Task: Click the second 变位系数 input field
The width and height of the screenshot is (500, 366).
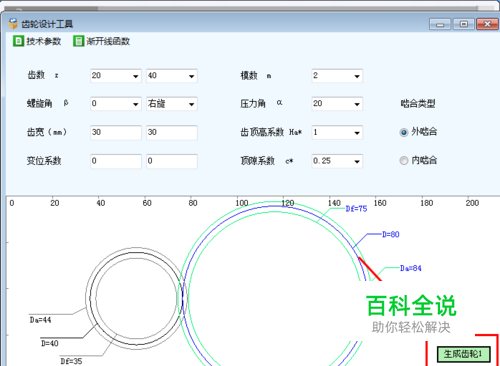Action: [172, 161]
